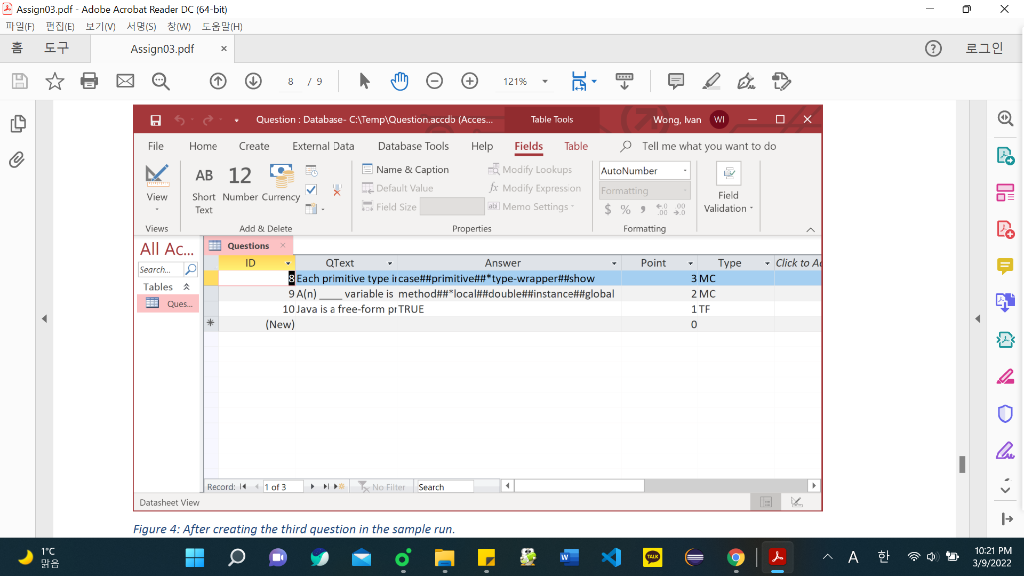Zoom in with the plus circle icon
The width and height of the screenshot is (1024, 576).
pos(470,81)
